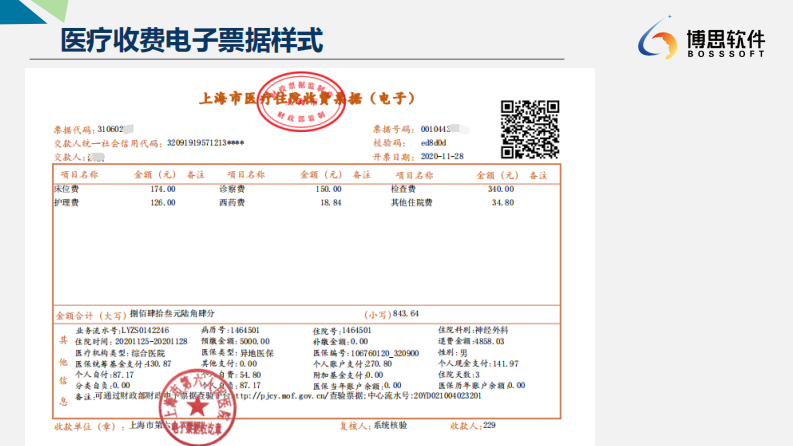Click the item 检查费
The height and width of the screenshot is (446, 793).
[404, 189]
